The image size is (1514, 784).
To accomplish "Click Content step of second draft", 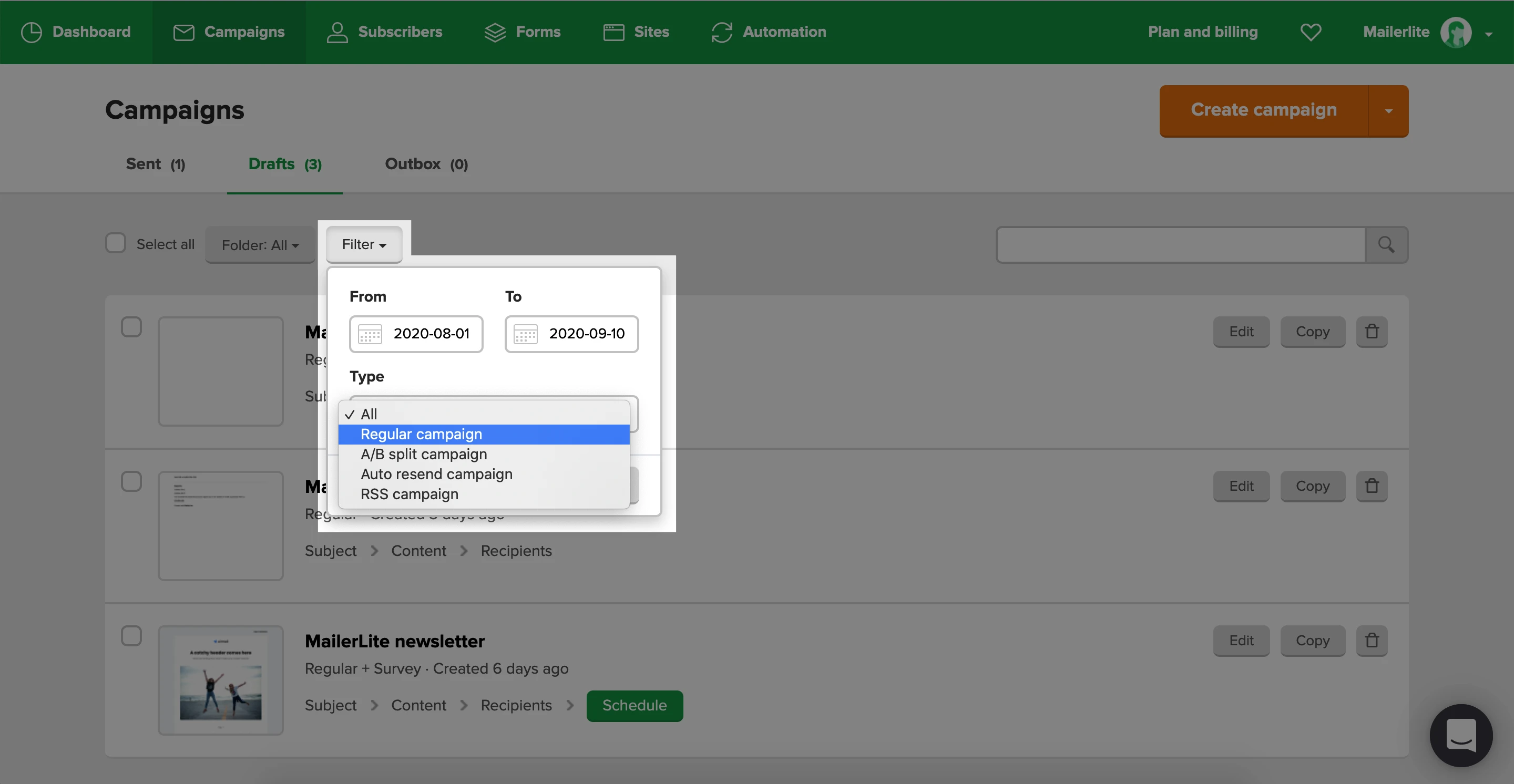I will [418, 551].
